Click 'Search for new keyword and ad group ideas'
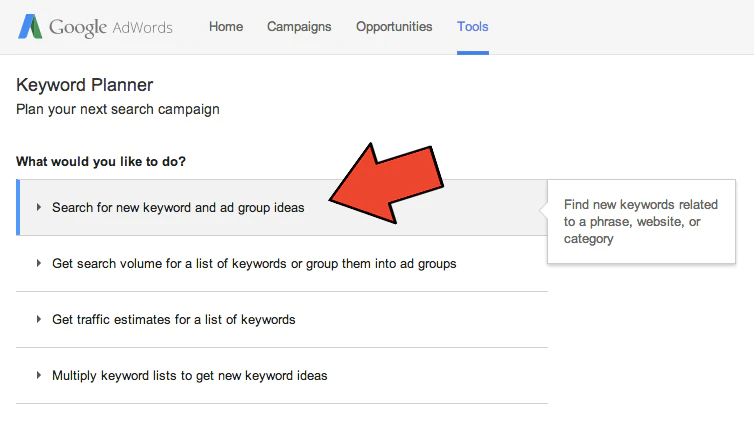Screen dimensions: 754x442 (x=178, y=208)
